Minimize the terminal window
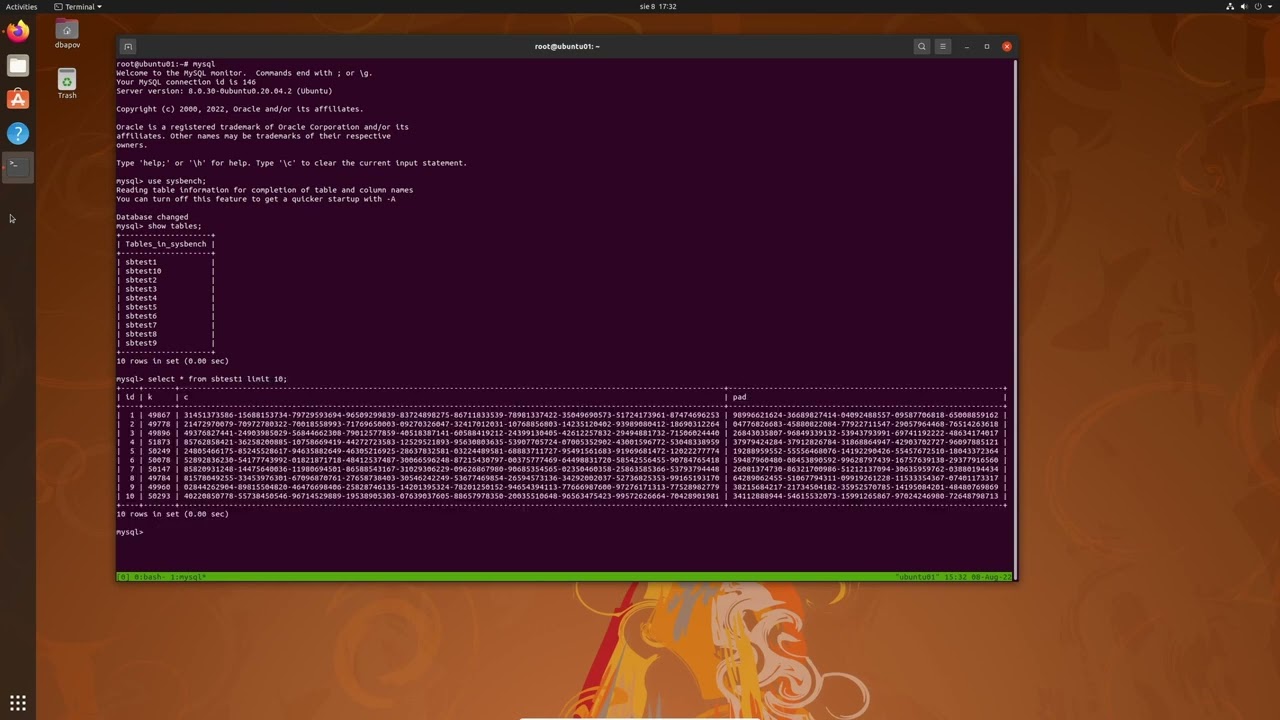Viewport: 1280px width, 720px height. (967, 46)
